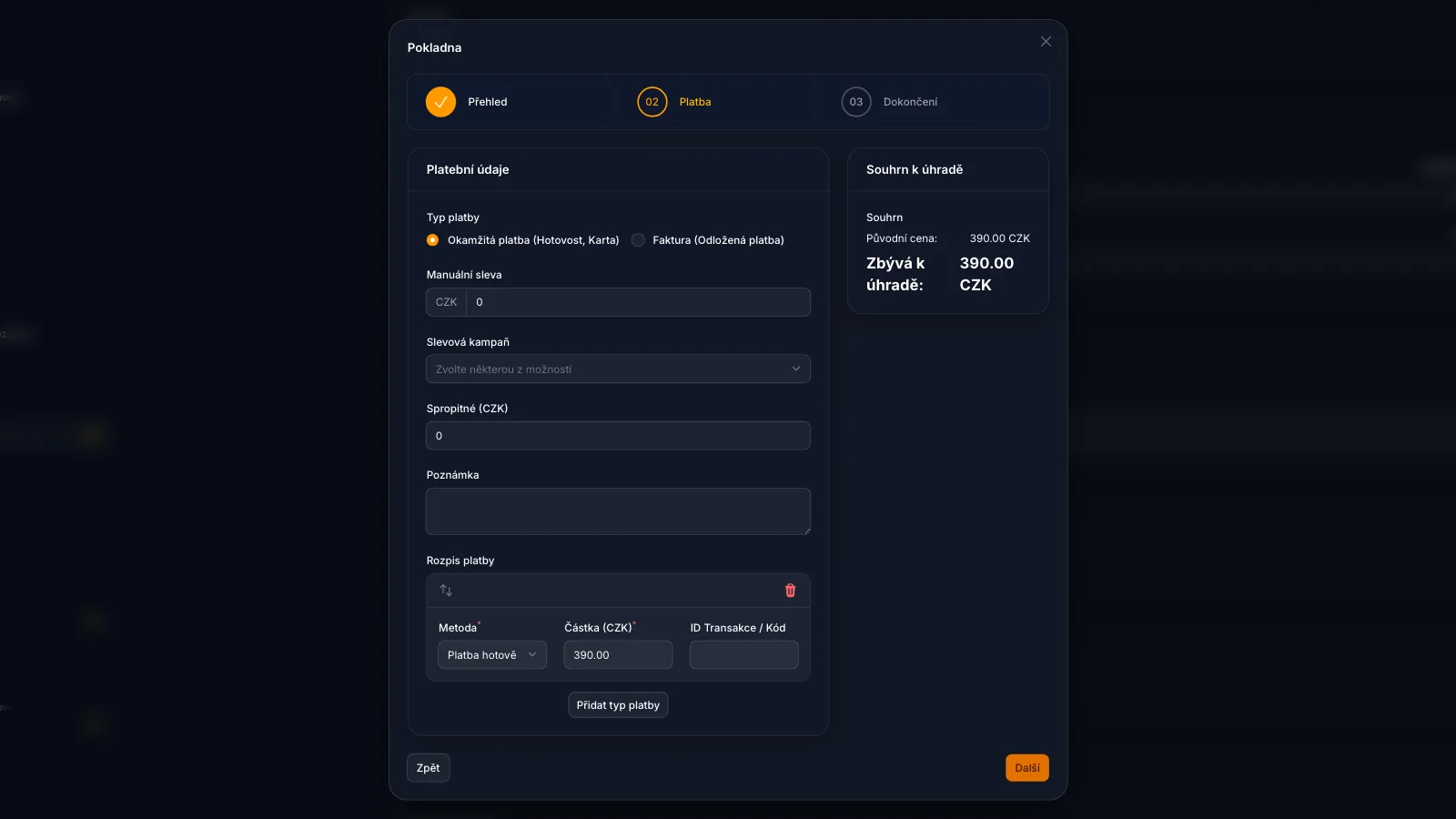Focus the ID Transakce / Kód field
The image size is (1456, 819).
(x=743, y=655)
